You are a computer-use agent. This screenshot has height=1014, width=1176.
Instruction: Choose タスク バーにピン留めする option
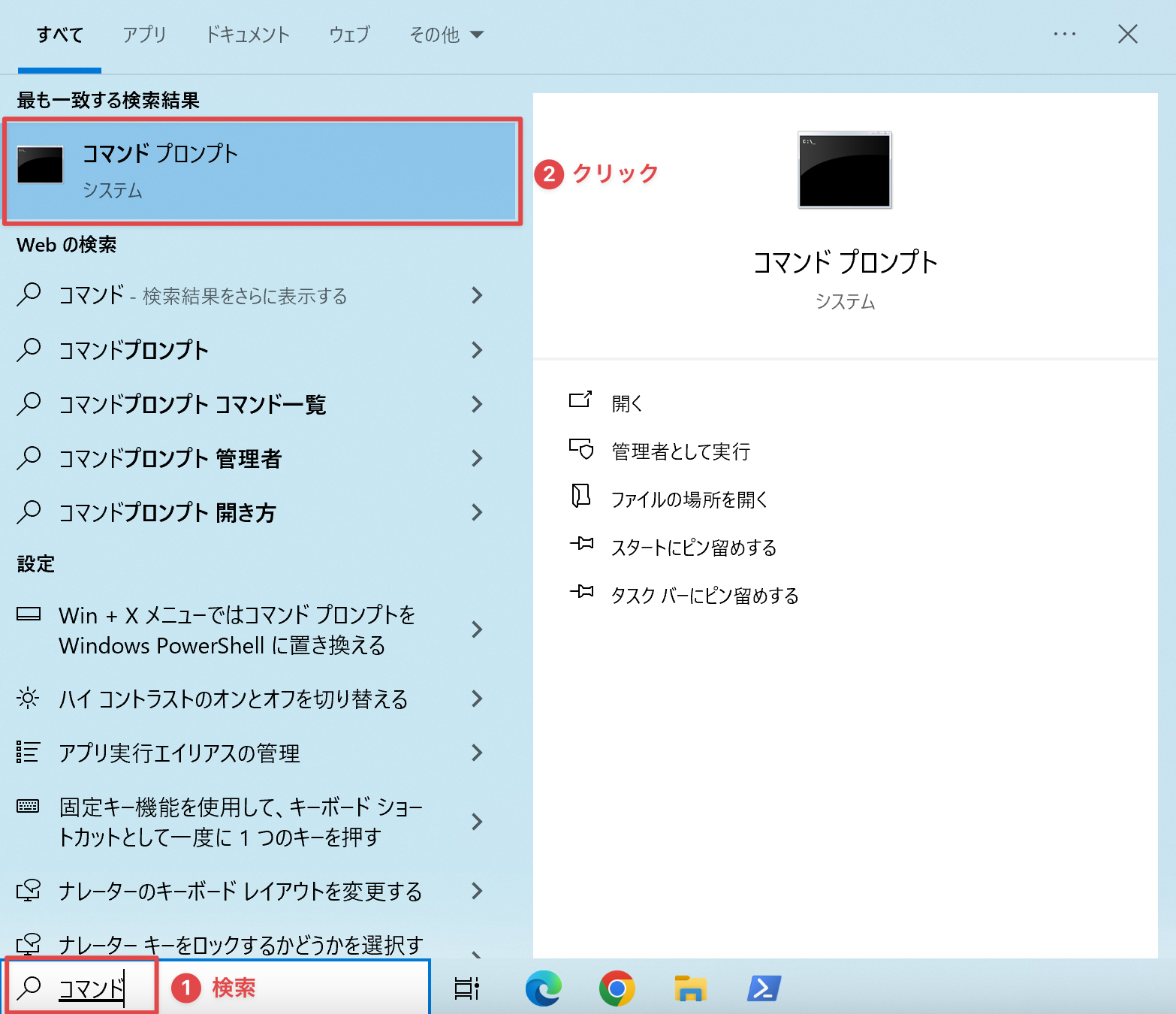[704, 596]
